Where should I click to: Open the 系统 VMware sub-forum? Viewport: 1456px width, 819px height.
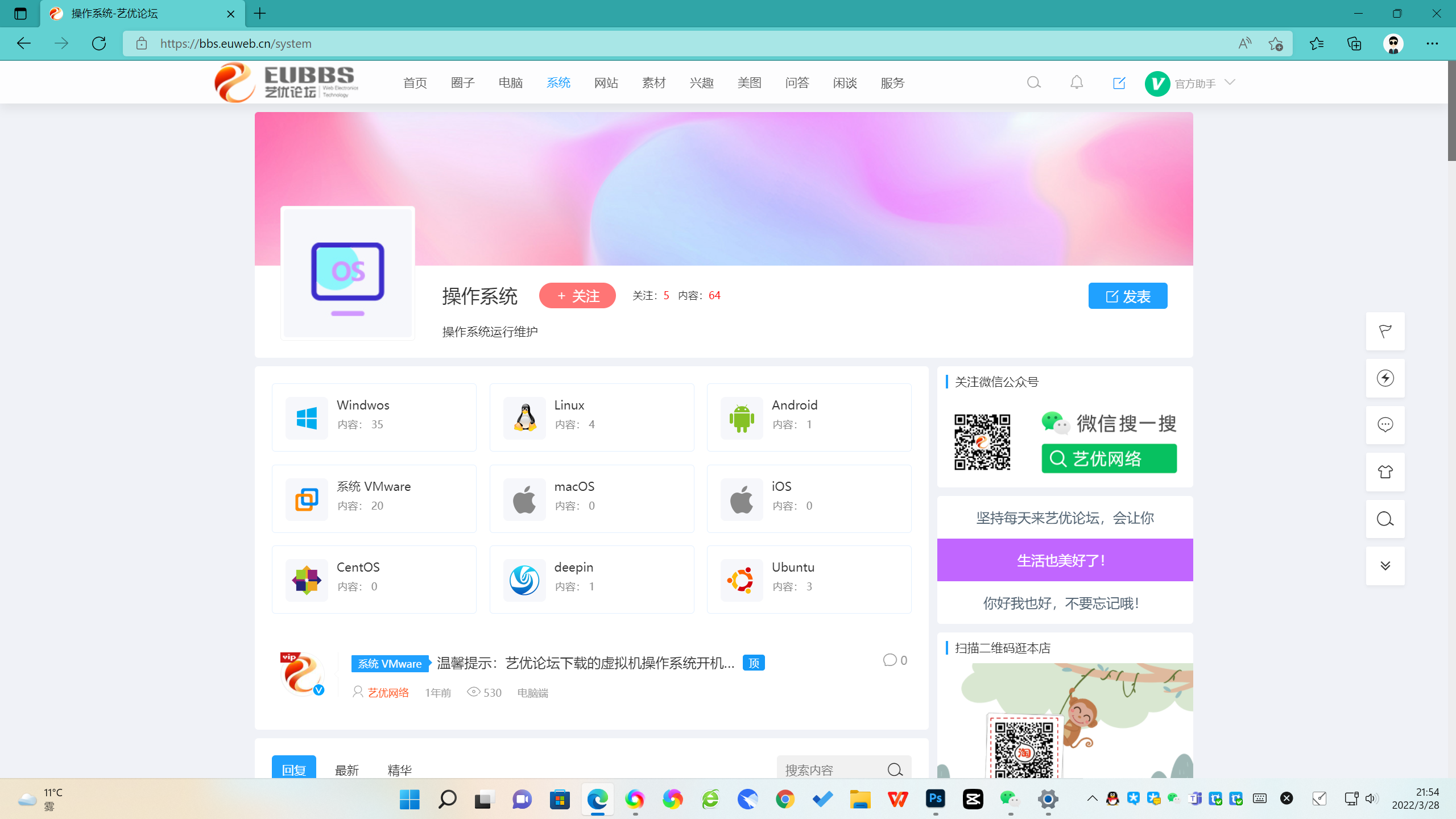coord(374,499)
